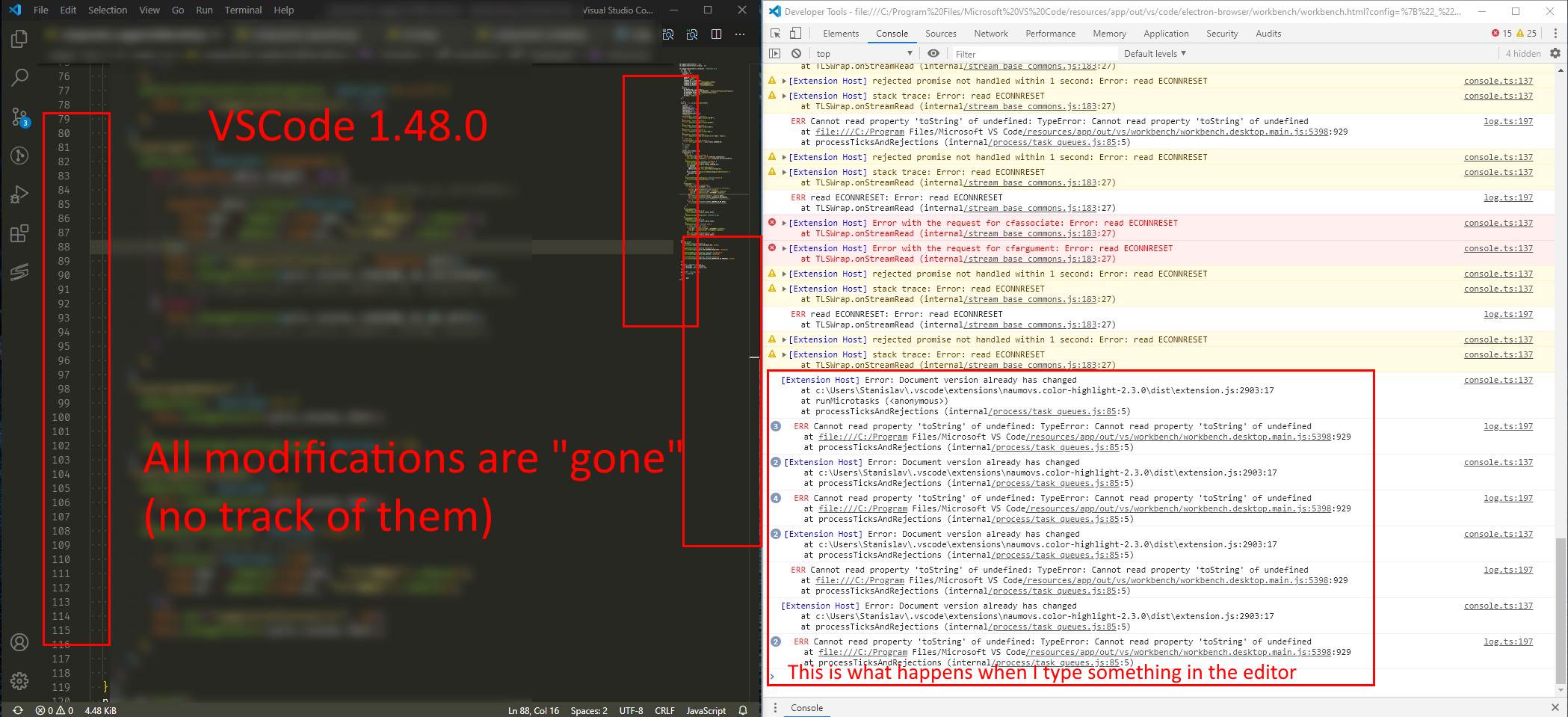Image resolution: width=1568 pixels, height=717 pixels.
Task: Open the Manage gear in VS Code activity bar
Action: click(19, 680)
